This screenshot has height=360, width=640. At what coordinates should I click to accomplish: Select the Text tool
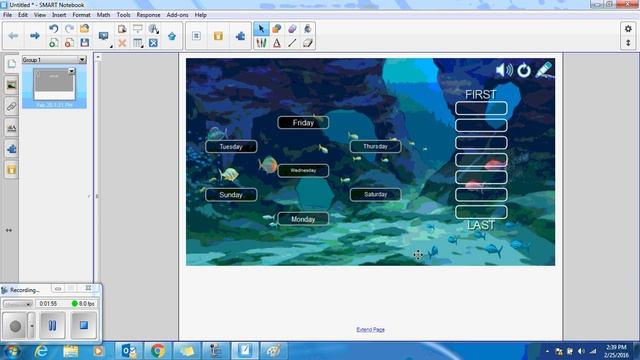point(277,43)
